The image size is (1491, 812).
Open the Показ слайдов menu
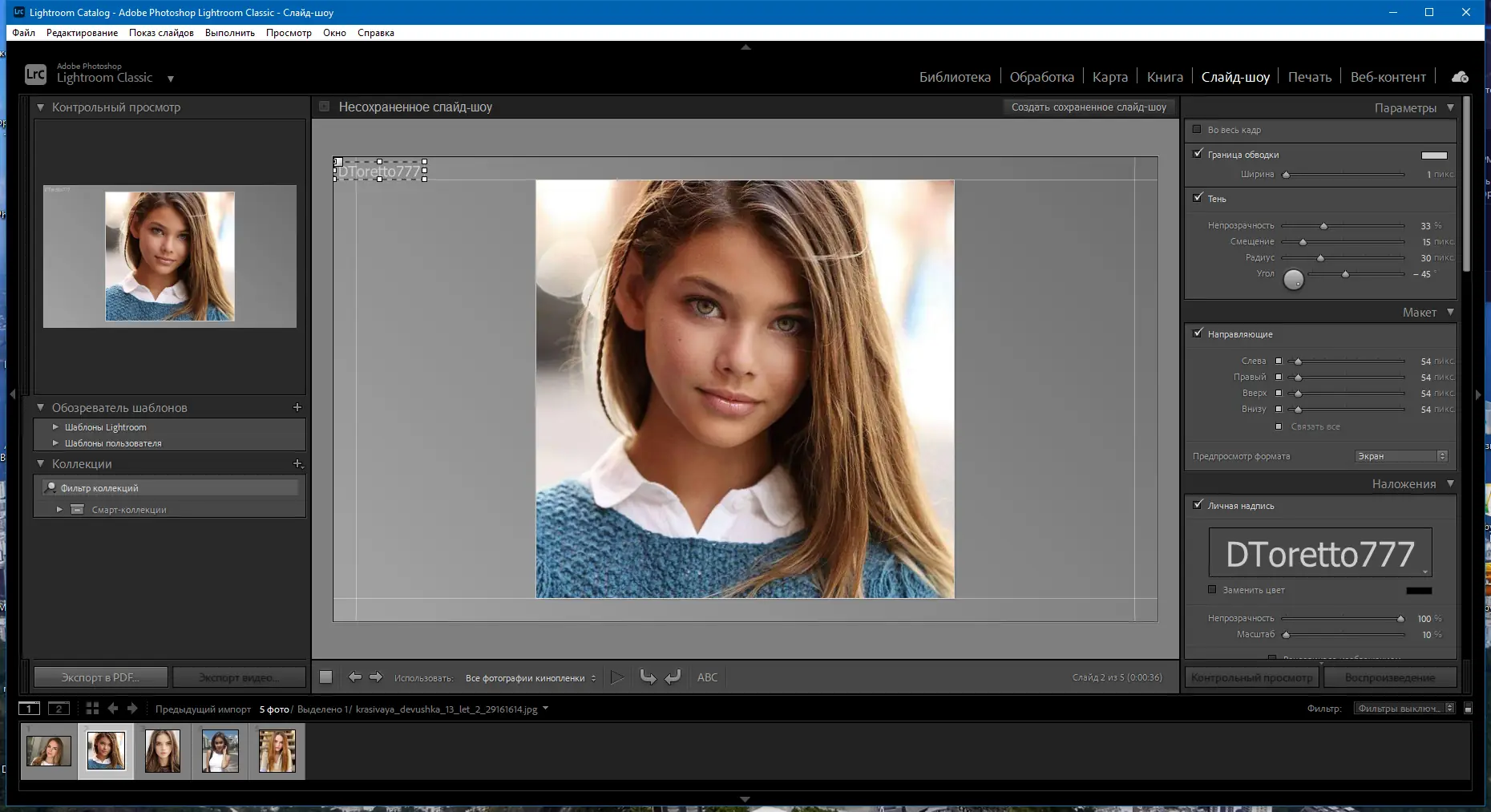point(161,33)
